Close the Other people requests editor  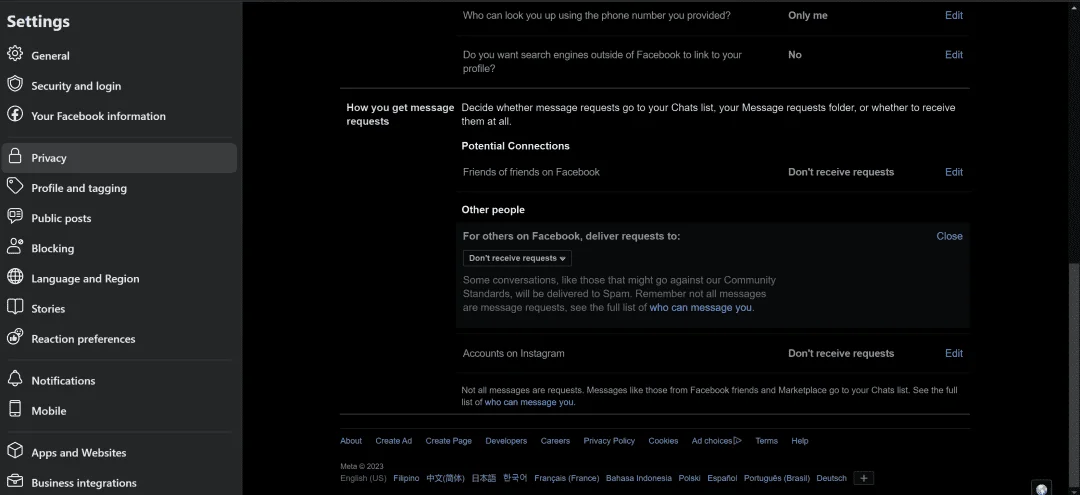pos(949,236)
